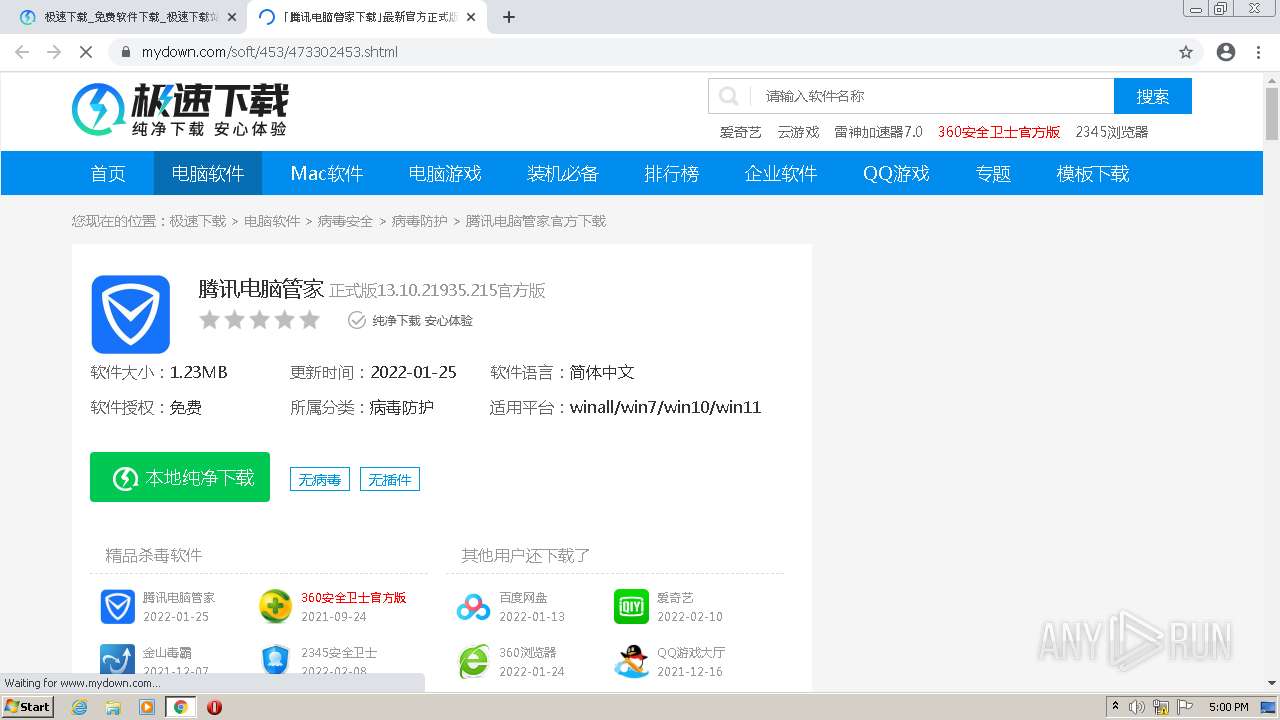Image resolution: width=1280 pixels, height=720 pixels.
Task: Go back with the browser back arrow
Action: coord(22,52)
